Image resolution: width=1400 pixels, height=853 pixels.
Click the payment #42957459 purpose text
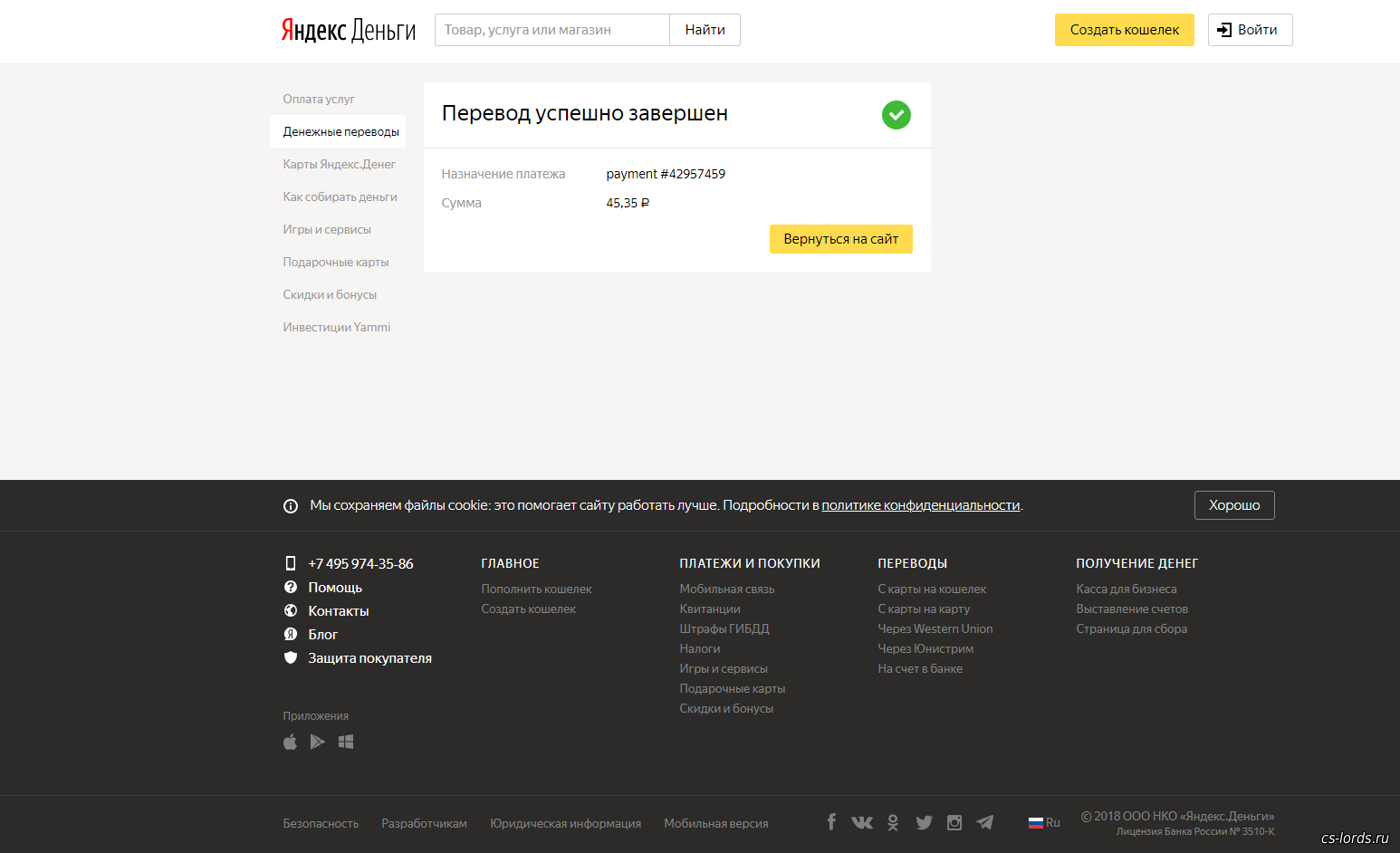click(x=666, y=174)
